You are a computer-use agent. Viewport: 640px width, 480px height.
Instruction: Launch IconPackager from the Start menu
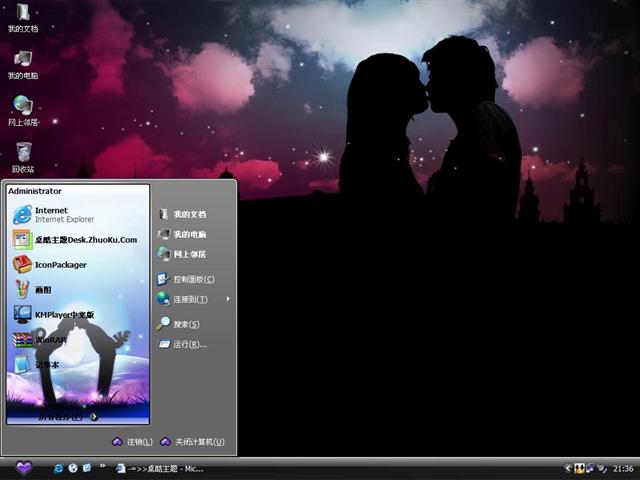tap(60, 265)
